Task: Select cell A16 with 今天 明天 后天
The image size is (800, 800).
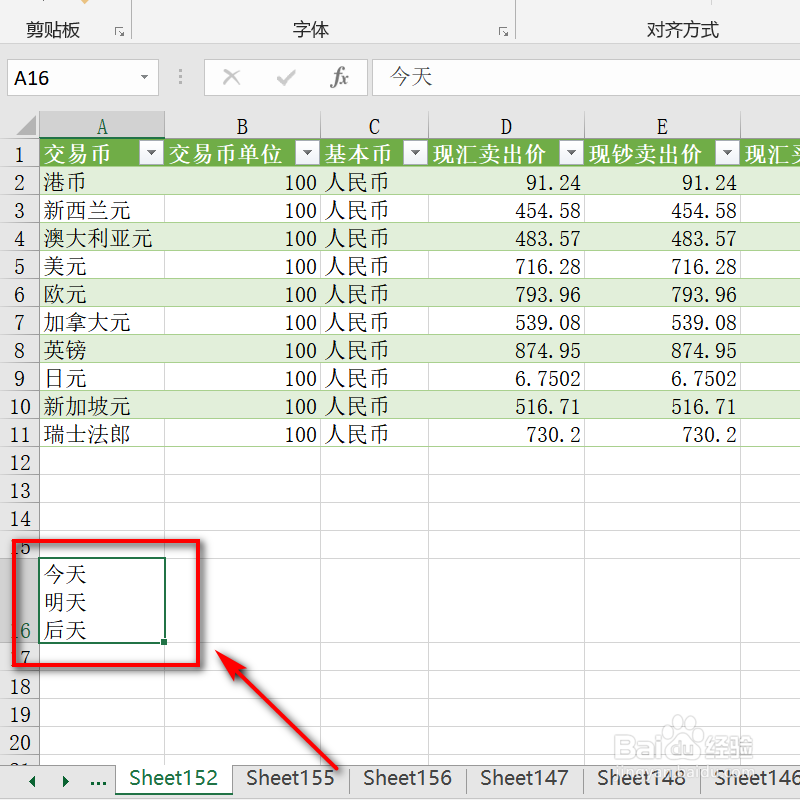Action: [102, 601]
